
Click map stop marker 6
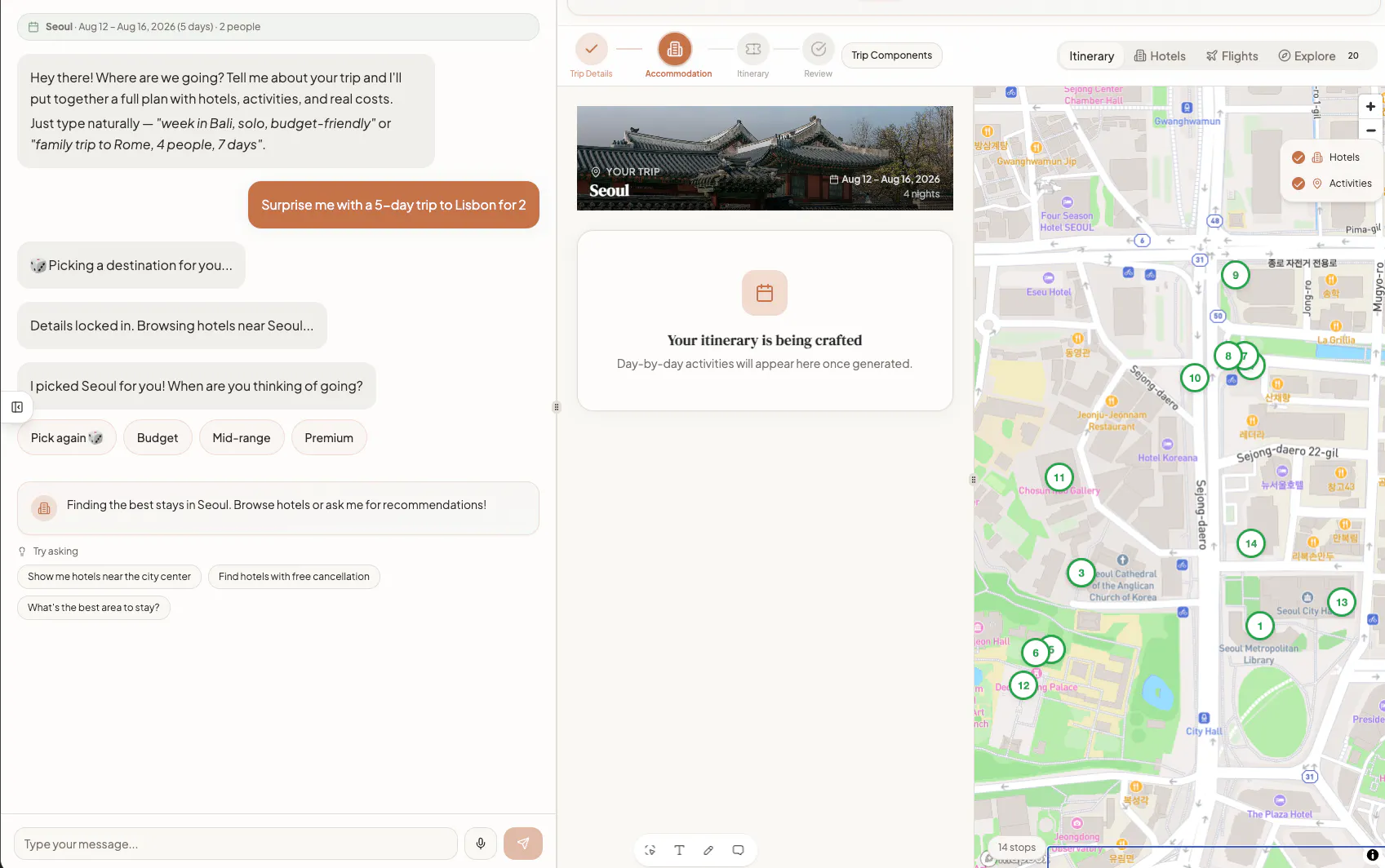[x=1035, y=652]
